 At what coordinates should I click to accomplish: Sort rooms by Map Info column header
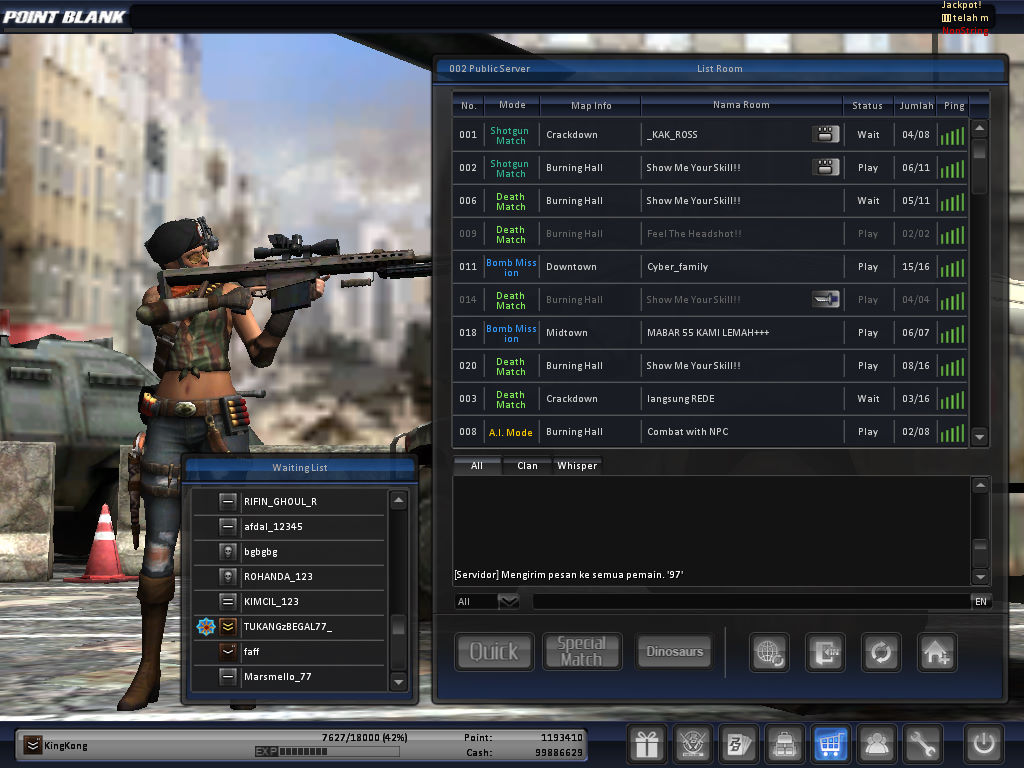(x=591, y=105)
